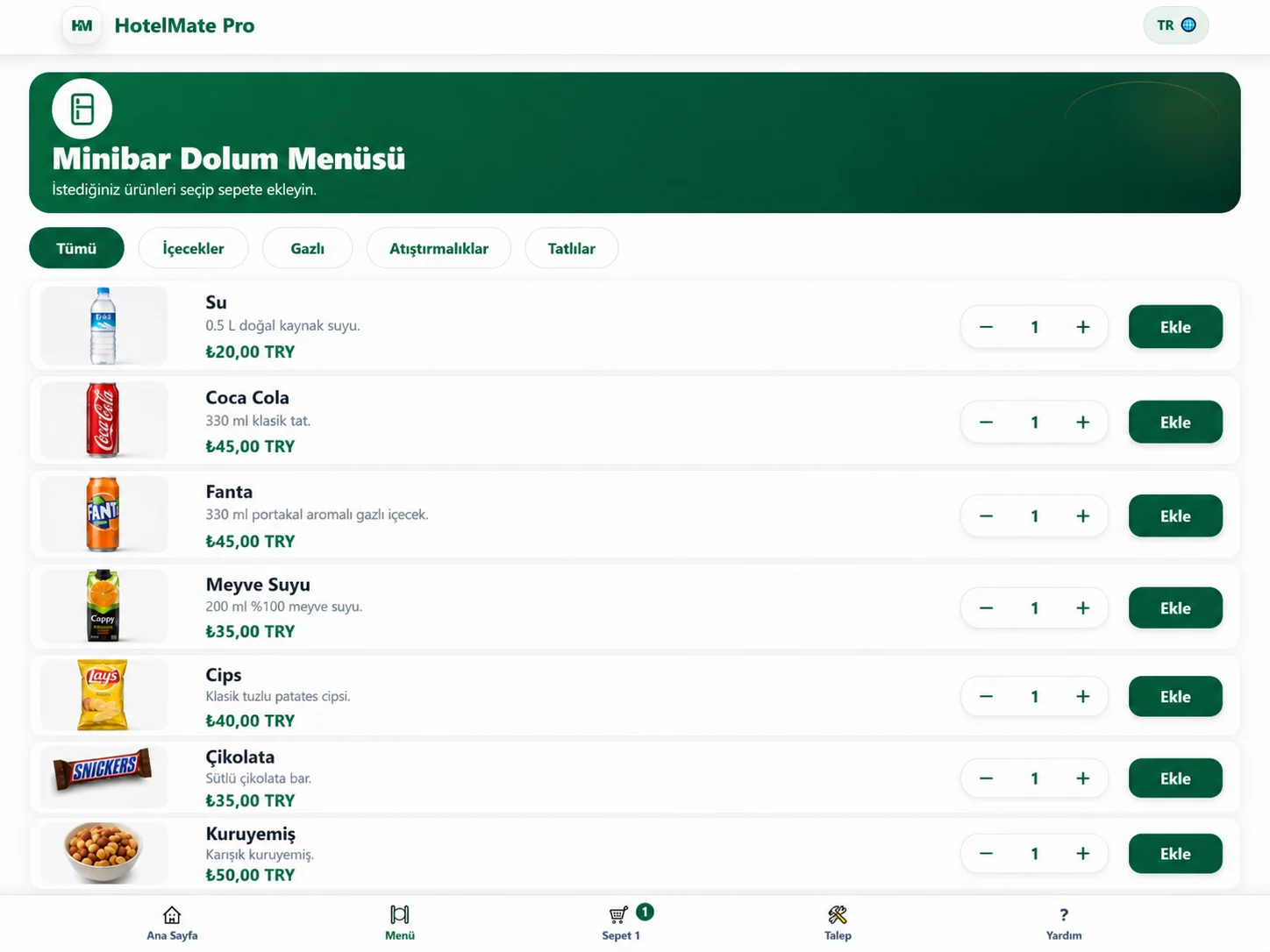Decrease quantity for Coca Cola
This screenshot has height=952, width=1270.
pos(986,422)
